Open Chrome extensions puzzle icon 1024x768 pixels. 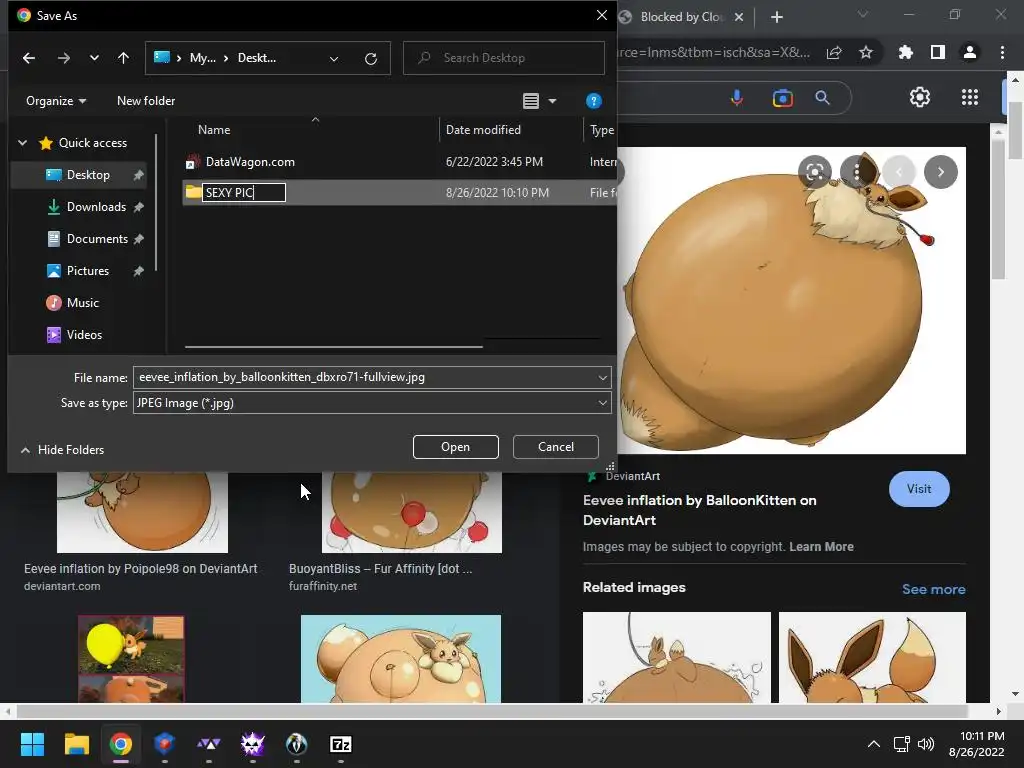[905, 53]
